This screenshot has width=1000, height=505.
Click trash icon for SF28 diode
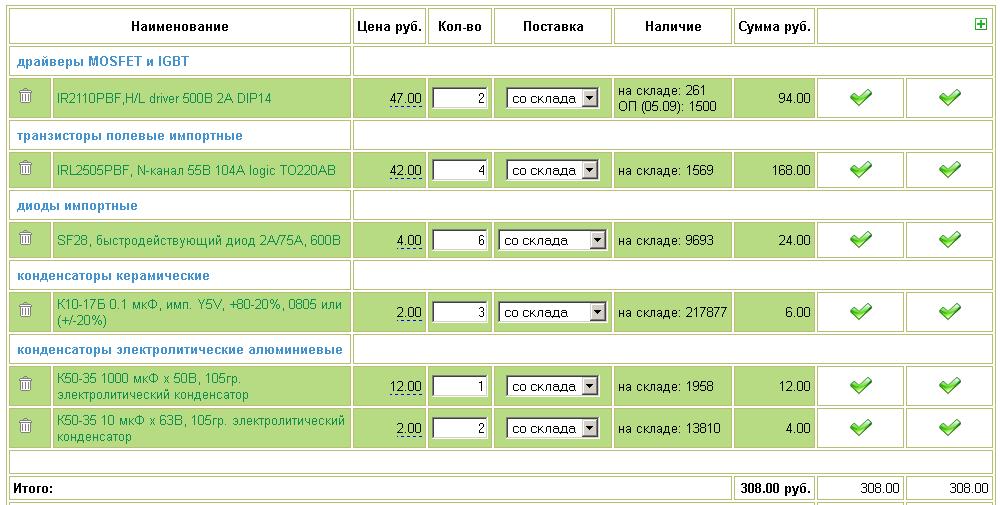pyautogui.click(x=26, y=239)
